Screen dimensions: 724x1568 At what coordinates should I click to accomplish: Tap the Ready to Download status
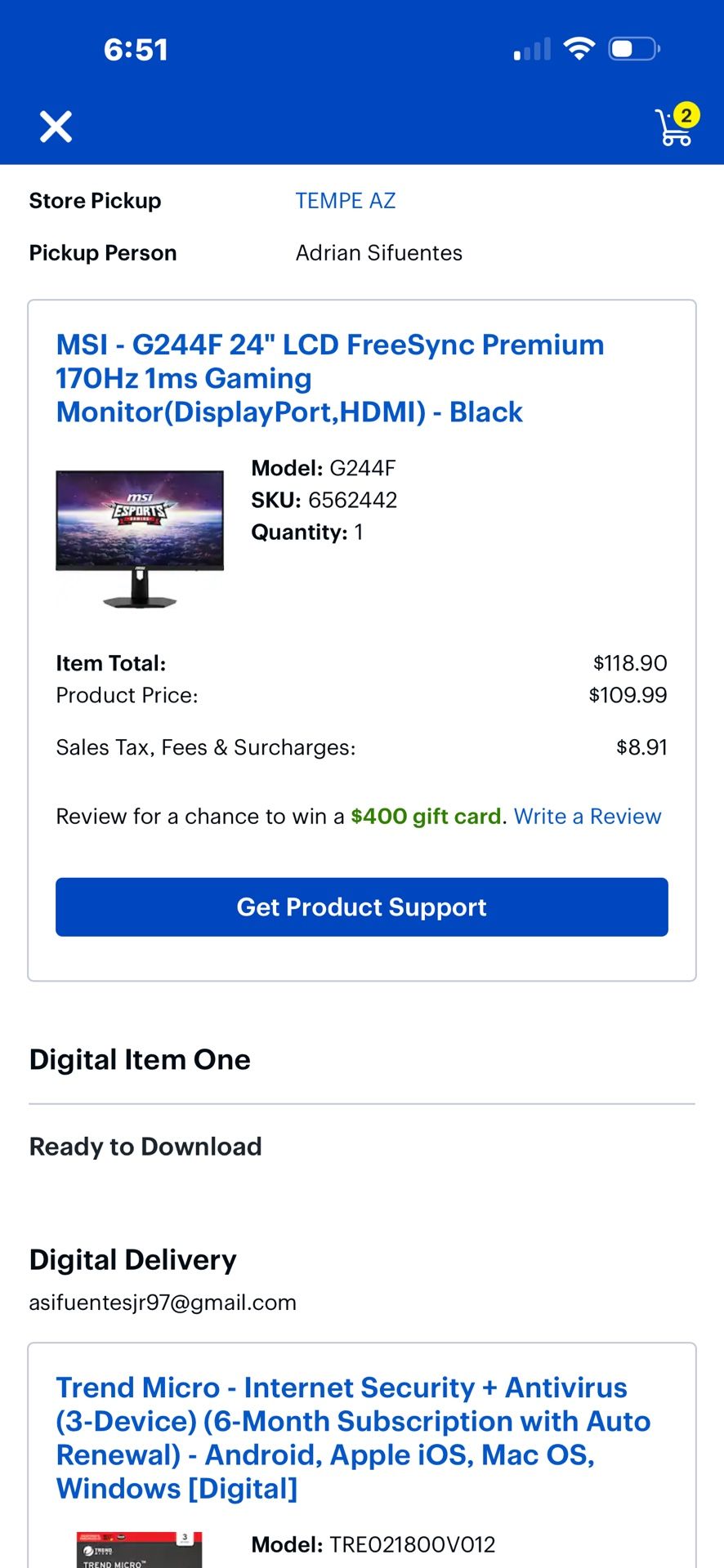[145, 1147]
